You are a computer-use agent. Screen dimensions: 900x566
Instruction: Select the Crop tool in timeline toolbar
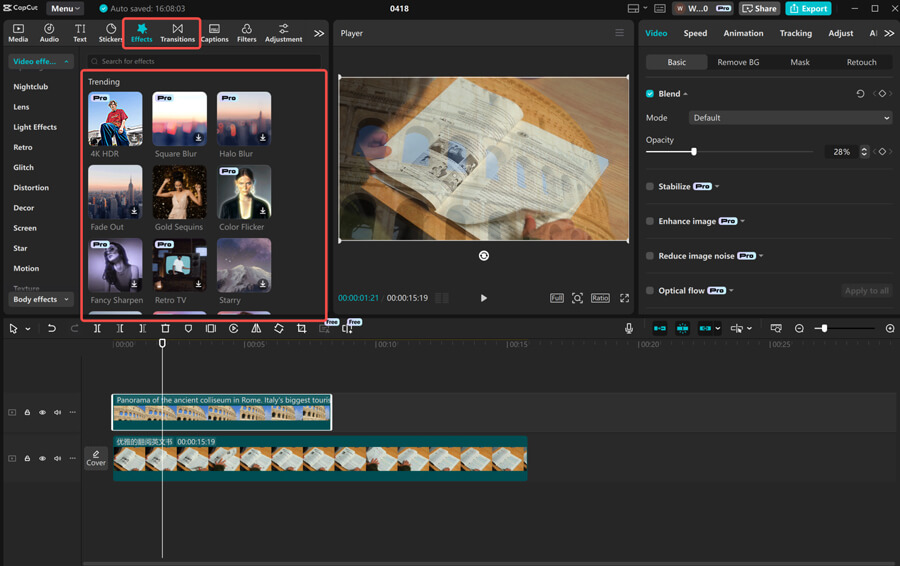point(301,328)
